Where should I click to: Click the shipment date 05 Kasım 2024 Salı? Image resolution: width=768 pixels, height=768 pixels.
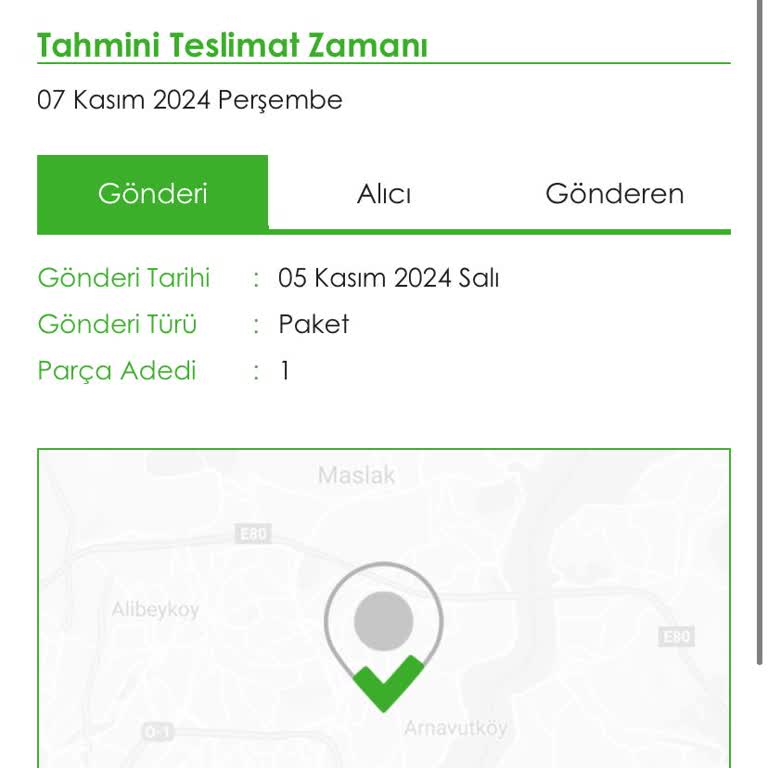click(388, 278)
